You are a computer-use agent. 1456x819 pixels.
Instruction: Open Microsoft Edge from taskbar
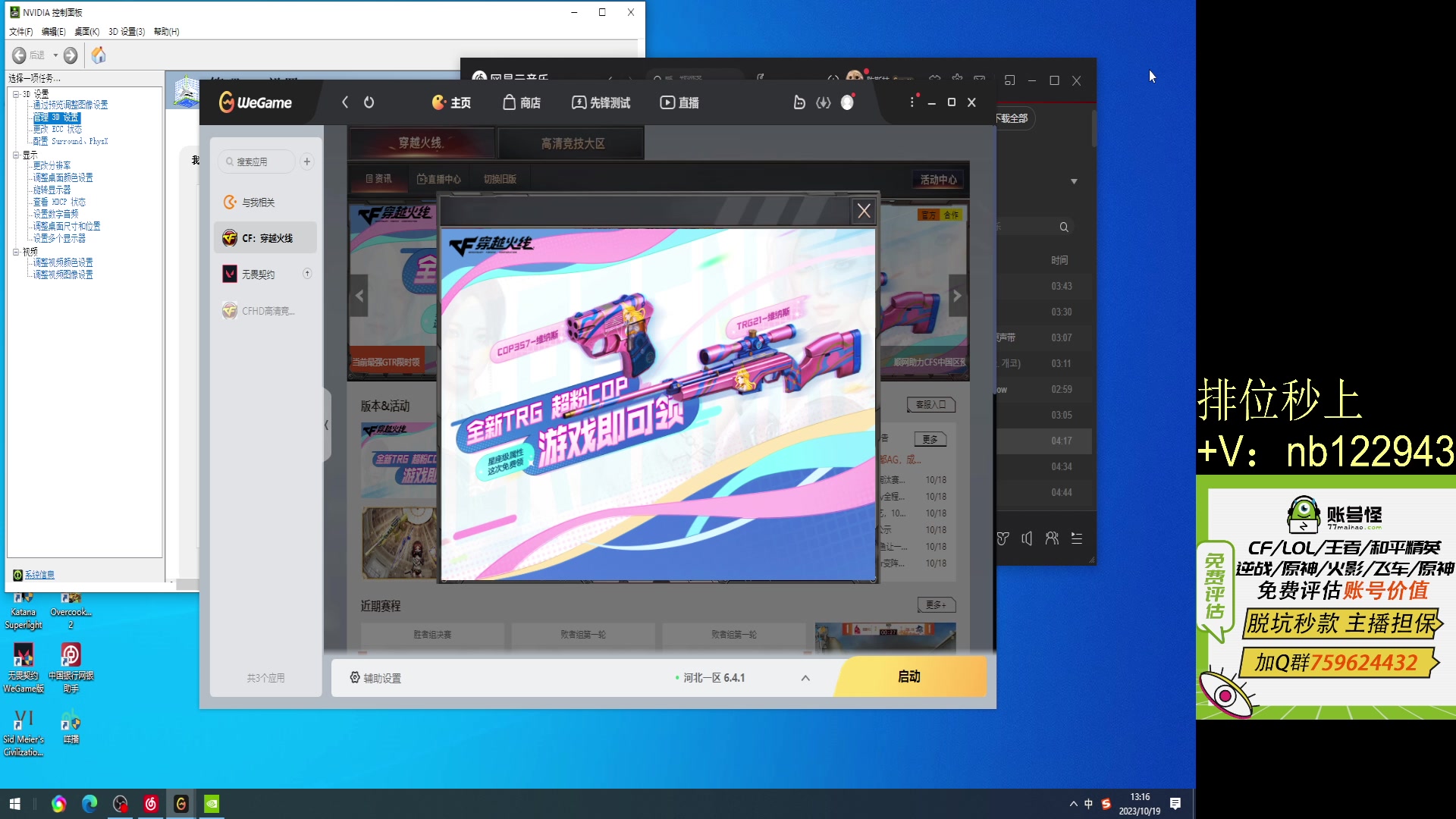pos(89,804)
